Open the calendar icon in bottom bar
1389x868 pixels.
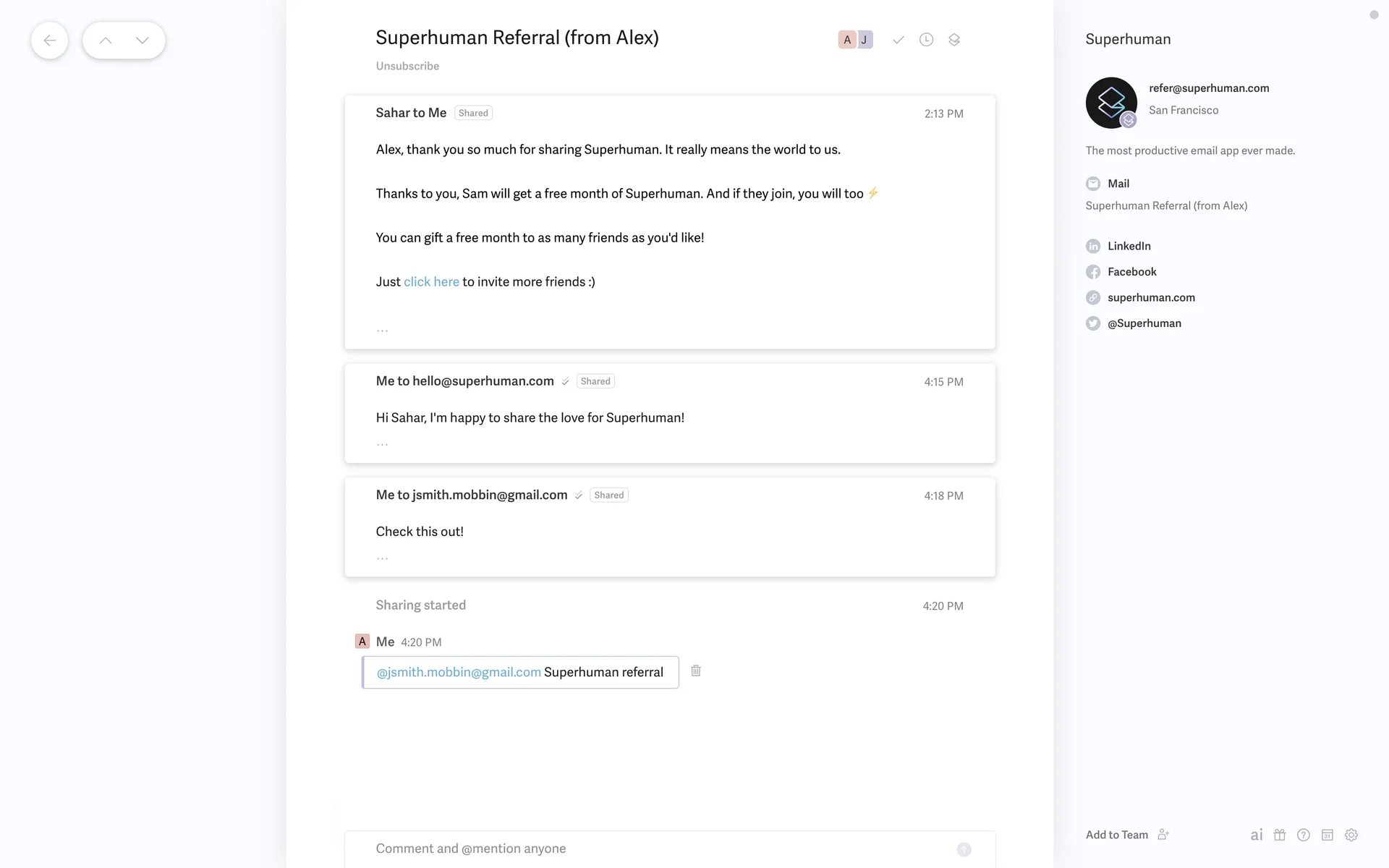(x=1328, y=835)
